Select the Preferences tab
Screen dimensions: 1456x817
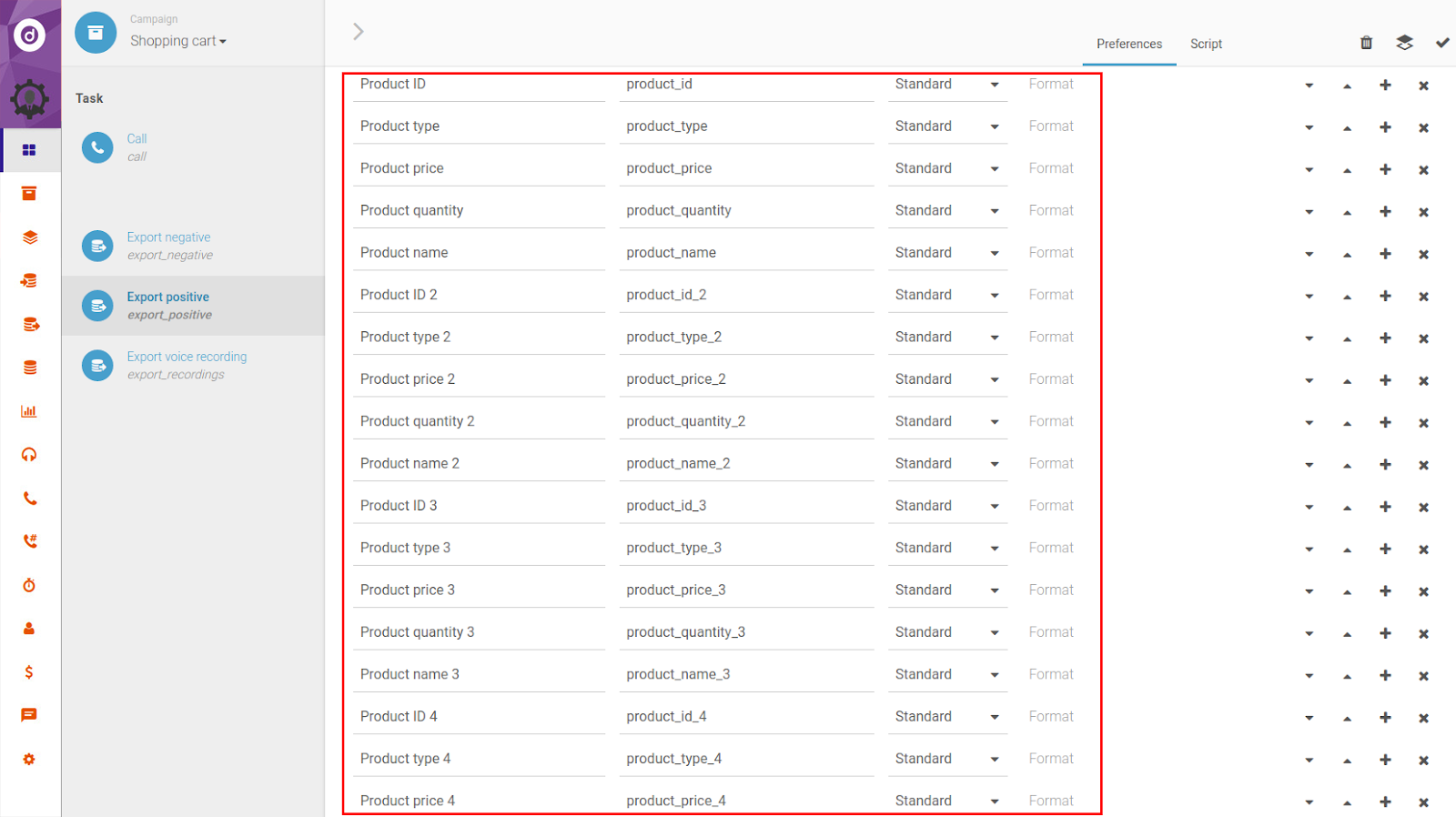1128,44
